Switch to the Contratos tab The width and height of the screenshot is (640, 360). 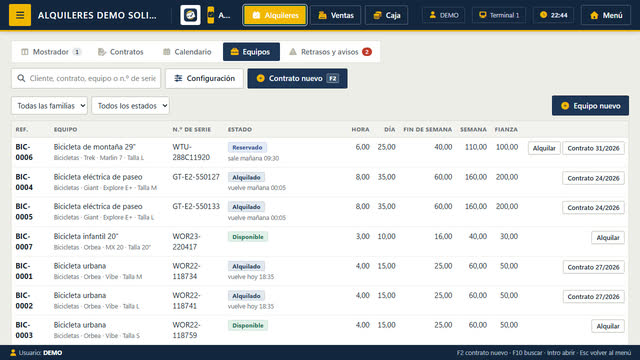(x=121, y=52)
